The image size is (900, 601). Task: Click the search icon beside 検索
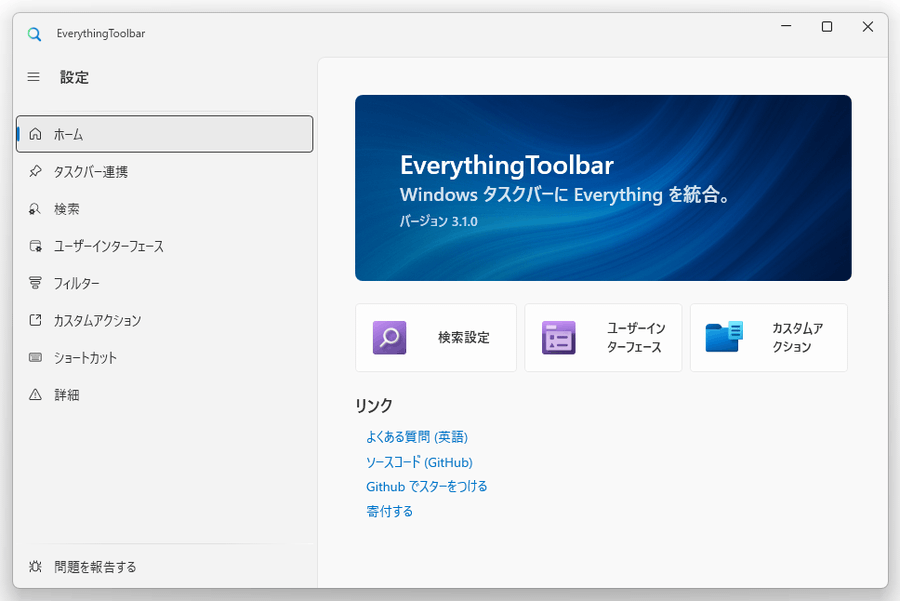coord(35,208)
